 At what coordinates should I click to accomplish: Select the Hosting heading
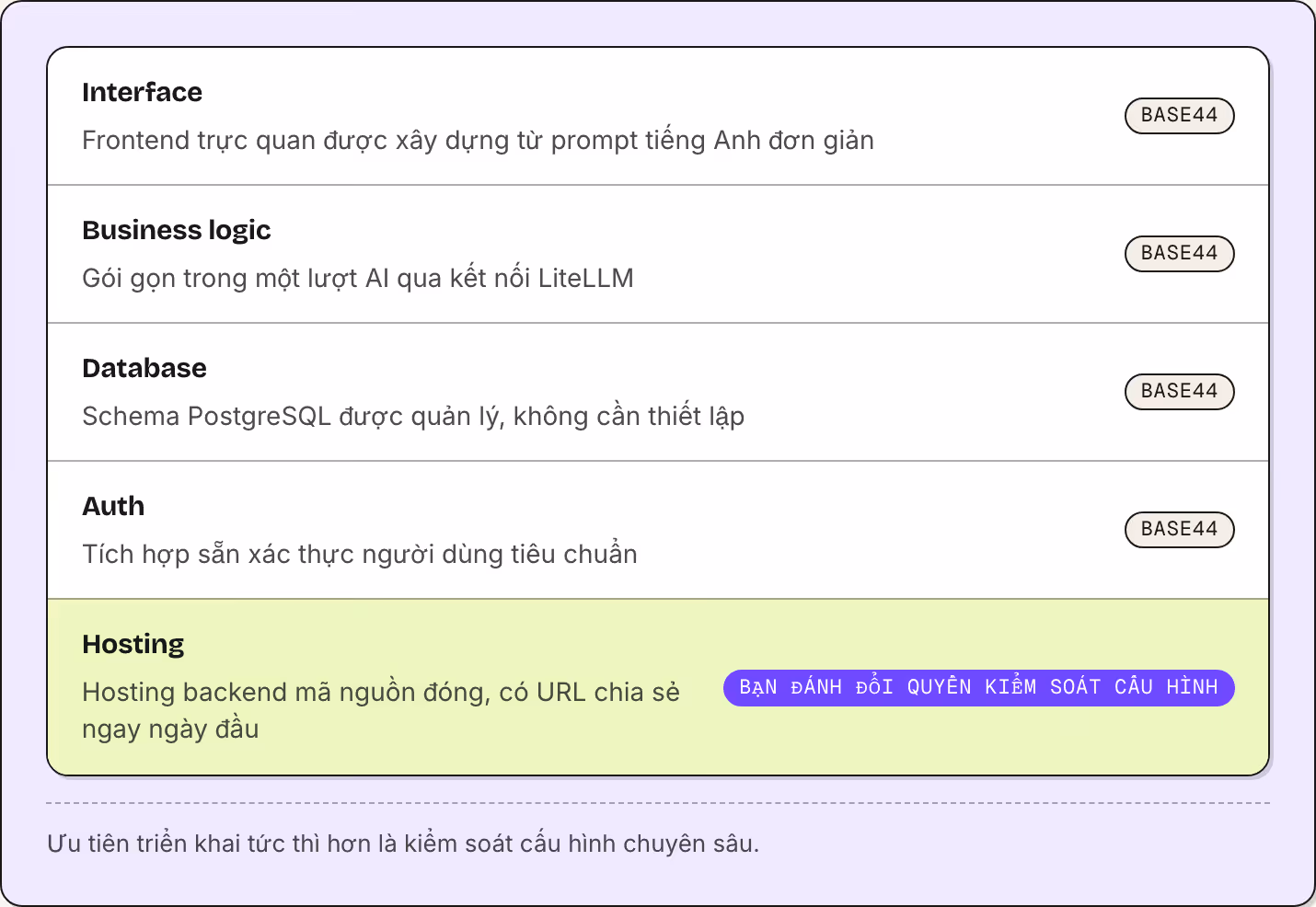[x=133, y=645]
